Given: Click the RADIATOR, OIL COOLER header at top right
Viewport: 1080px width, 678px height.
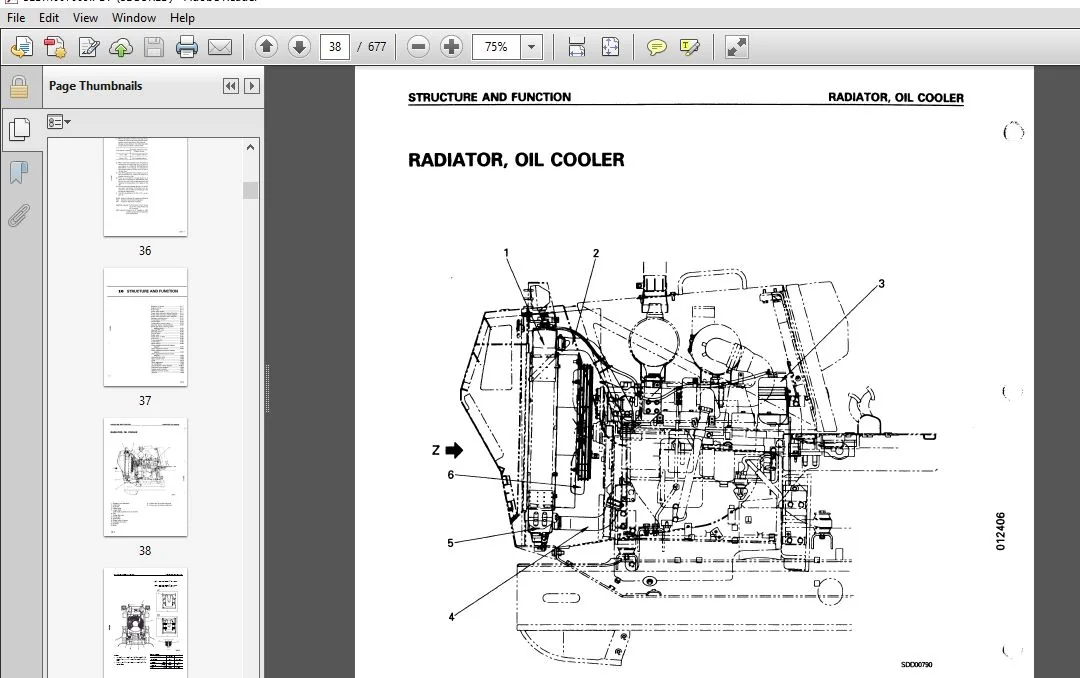Looking at the screenshot, I should pos(895,98).
